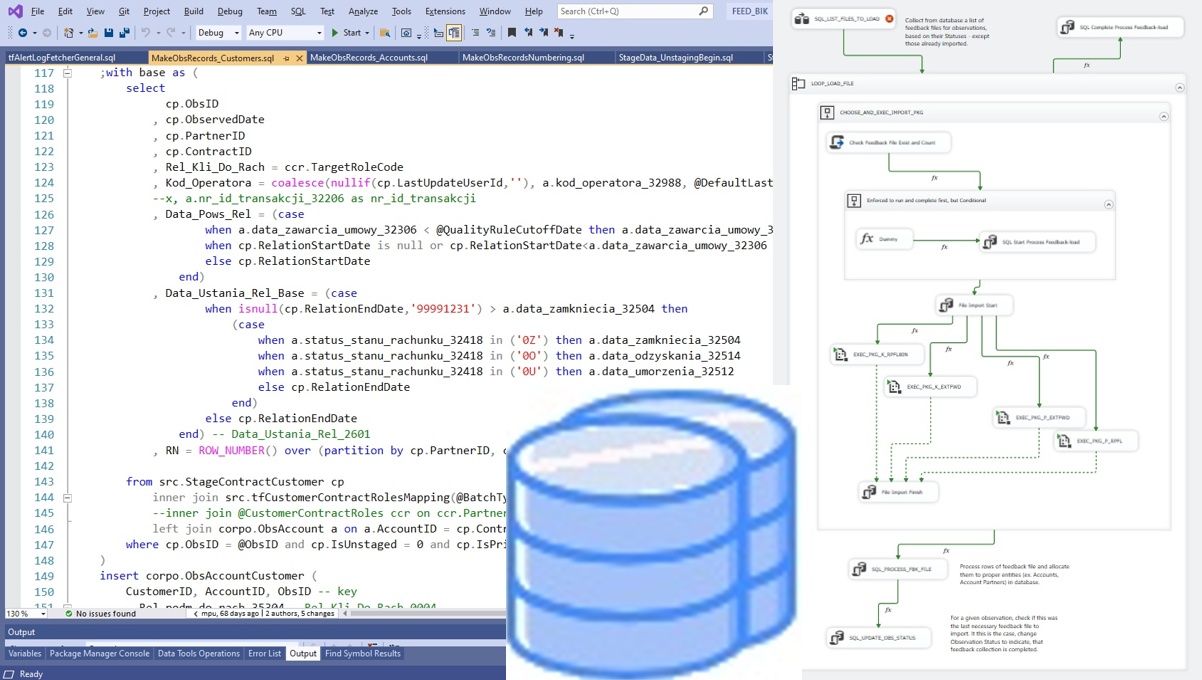Select the File Import Start task
1202x680 pixels.
(975, 305)
